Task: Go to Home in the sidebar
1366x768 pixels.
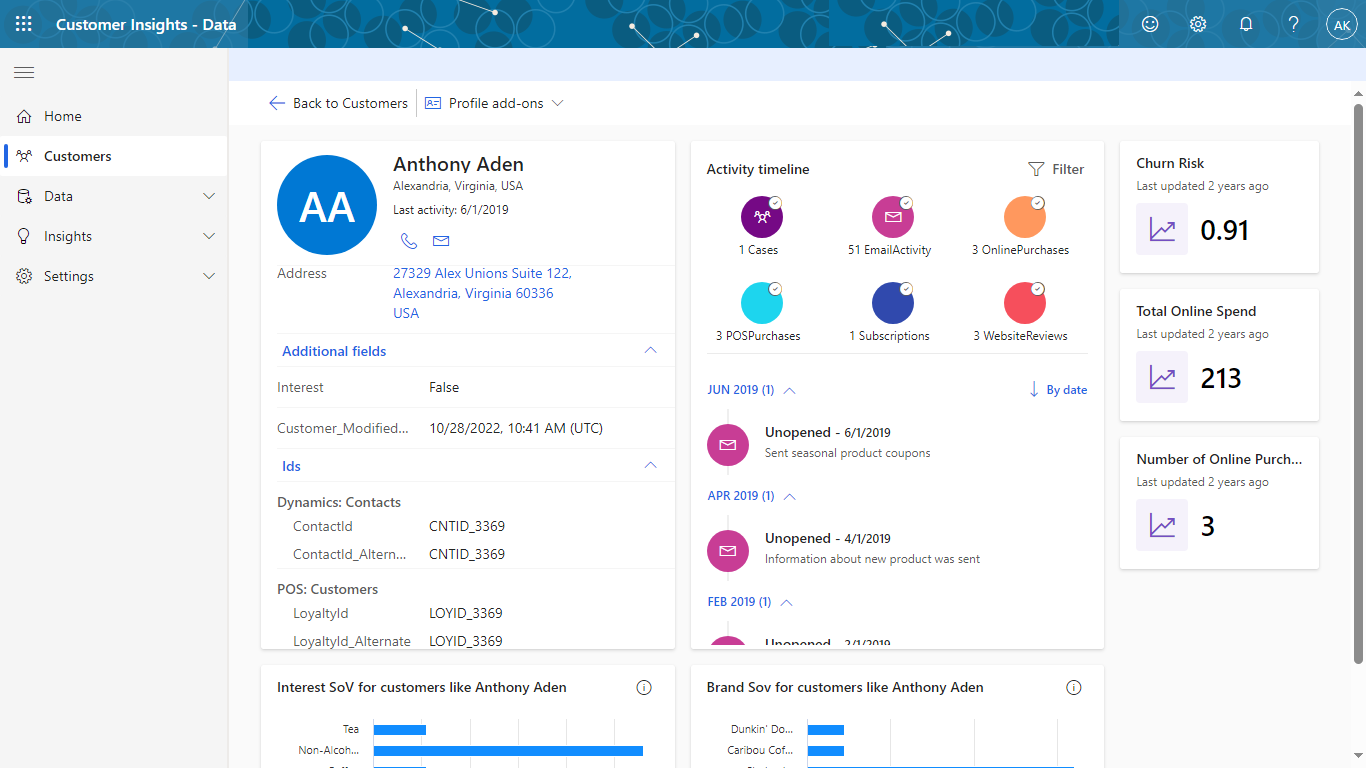Action: coord(62,116)
